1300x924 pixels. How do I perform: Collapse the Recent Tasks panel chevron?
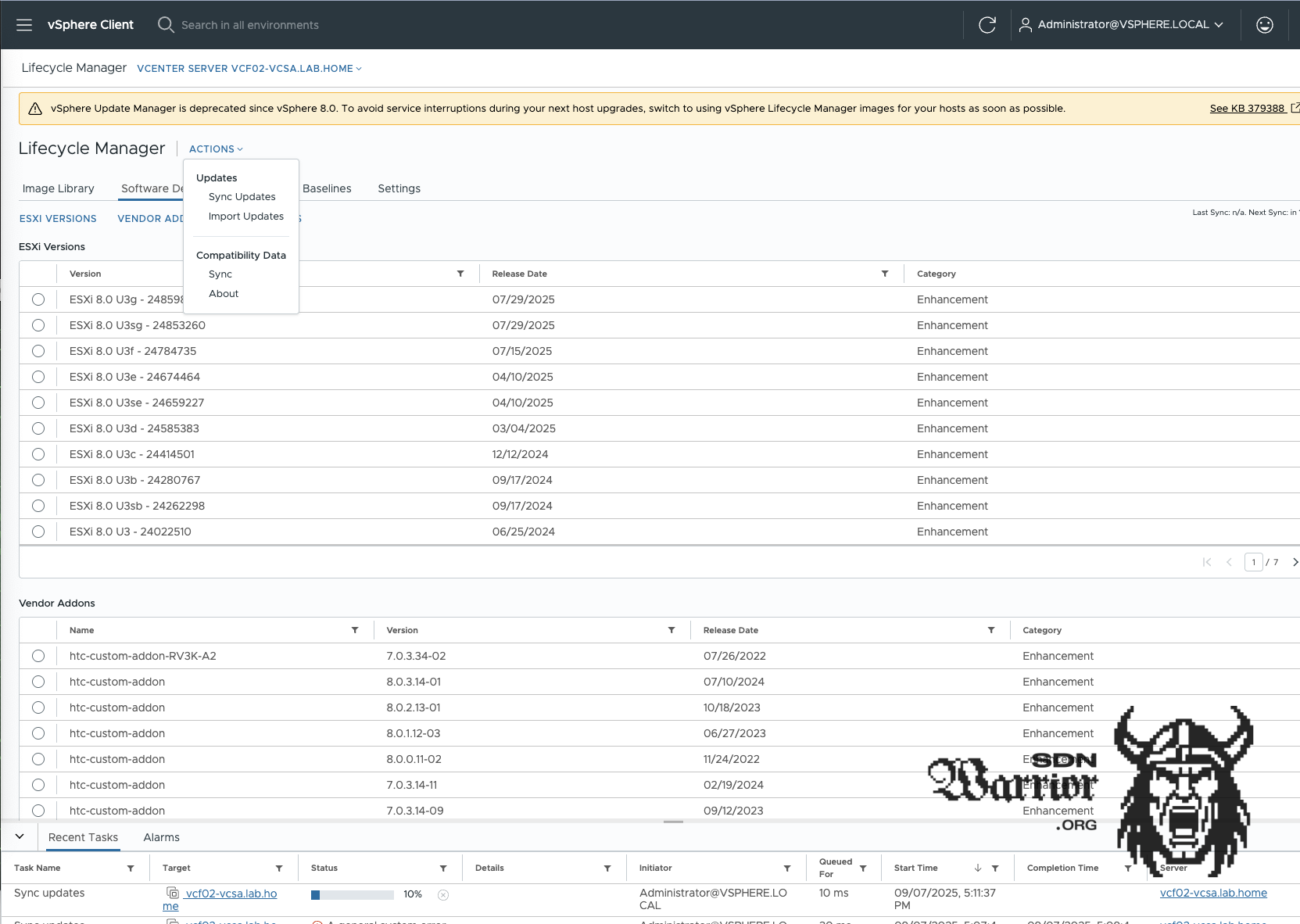20,836
